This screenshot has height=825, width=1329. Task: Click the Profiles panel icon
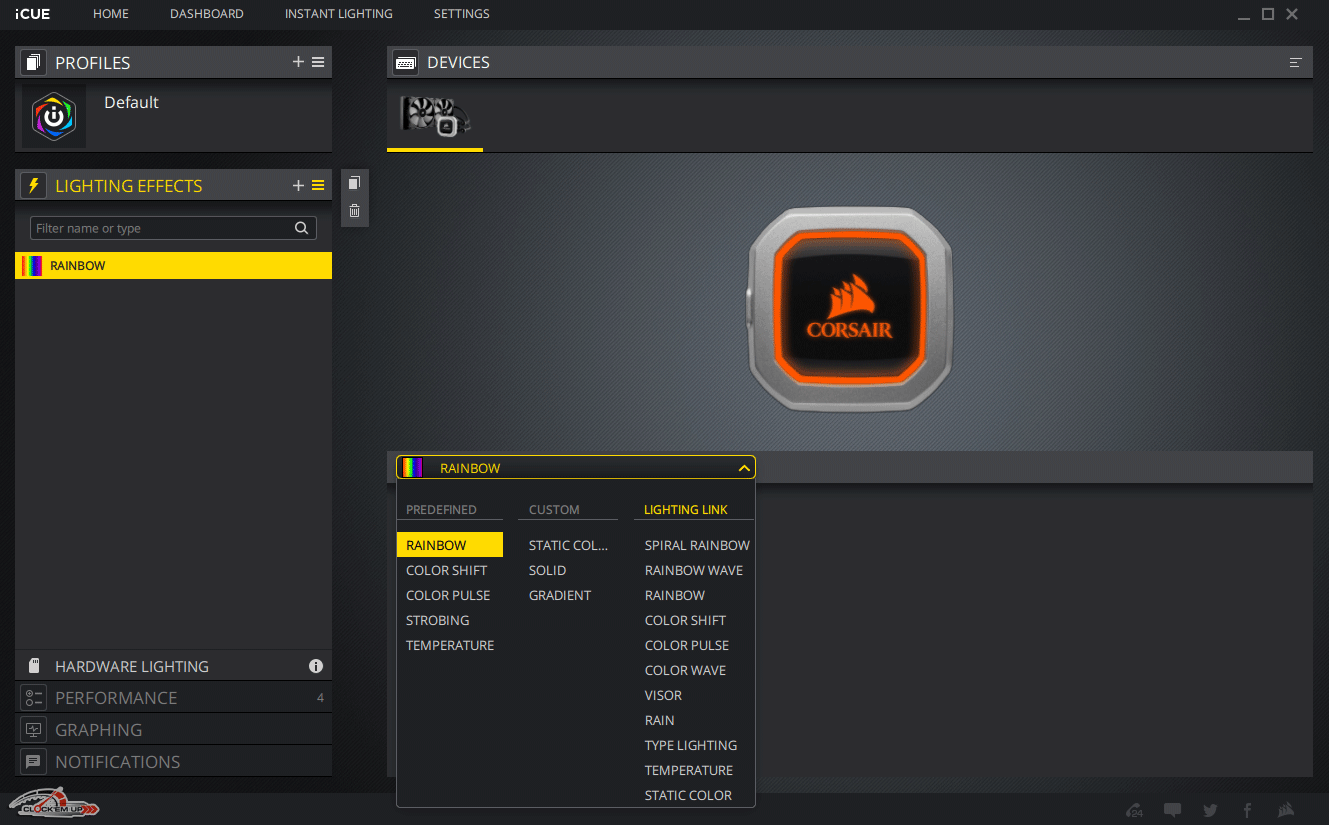coord(33,62)
